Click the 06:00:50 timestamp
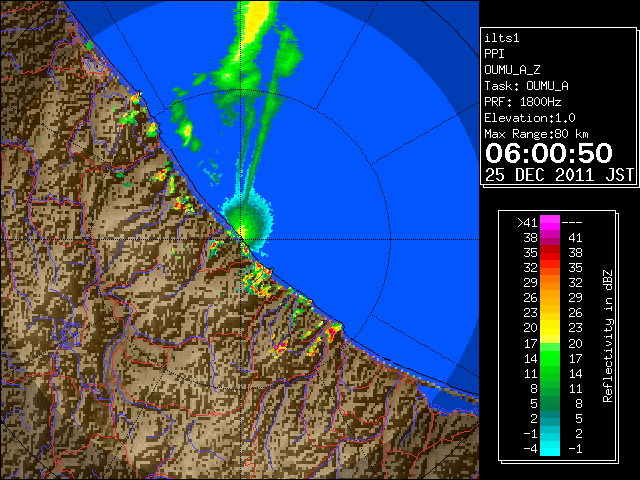Screen dimensions: 640x480 549,153
